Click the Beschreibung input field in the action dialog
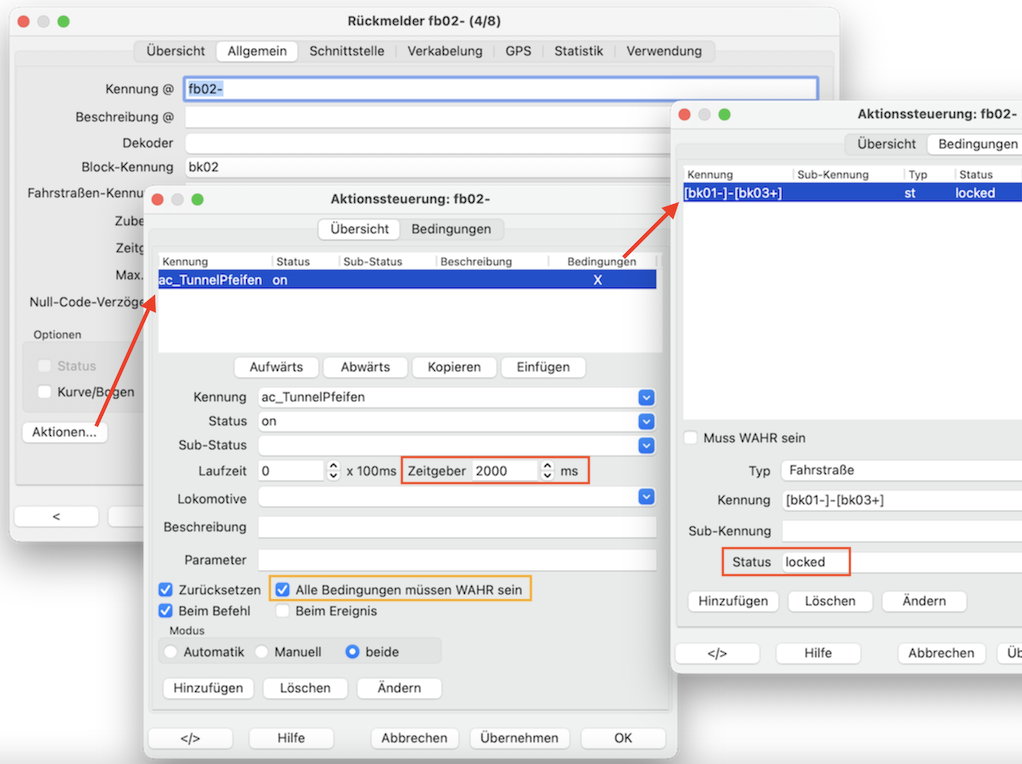Screen dimensions: 1022x764 point(456,527)
